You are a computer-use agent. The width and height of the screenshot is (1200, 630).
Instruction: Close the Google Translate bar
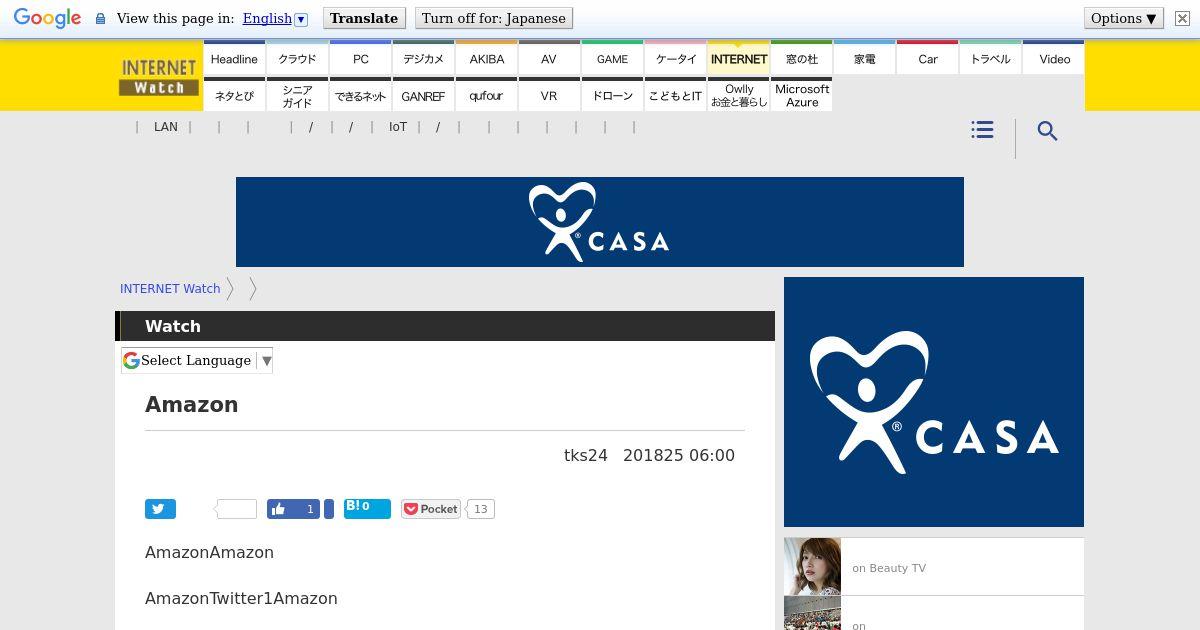tap(1182, 18)
